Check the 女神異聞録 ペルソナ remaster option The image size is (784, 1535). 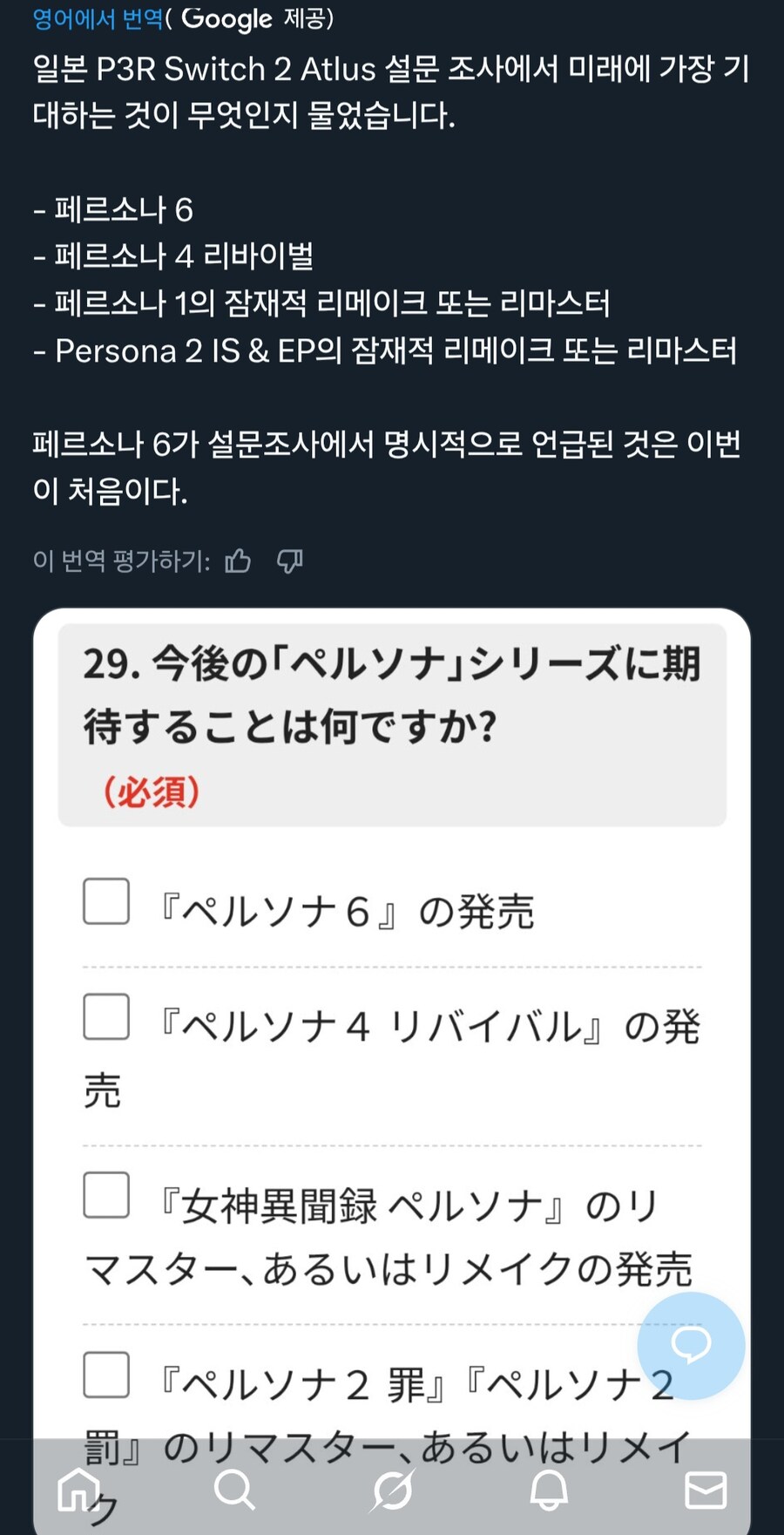tap(105, 1194)
